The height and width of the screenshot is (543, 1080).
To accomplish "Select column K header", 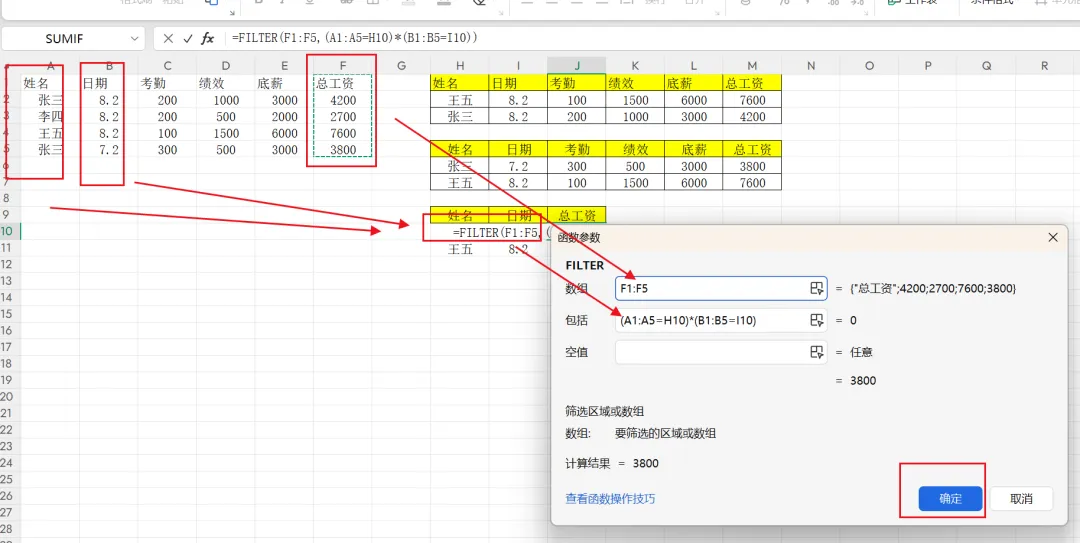I will pos(635,66).
